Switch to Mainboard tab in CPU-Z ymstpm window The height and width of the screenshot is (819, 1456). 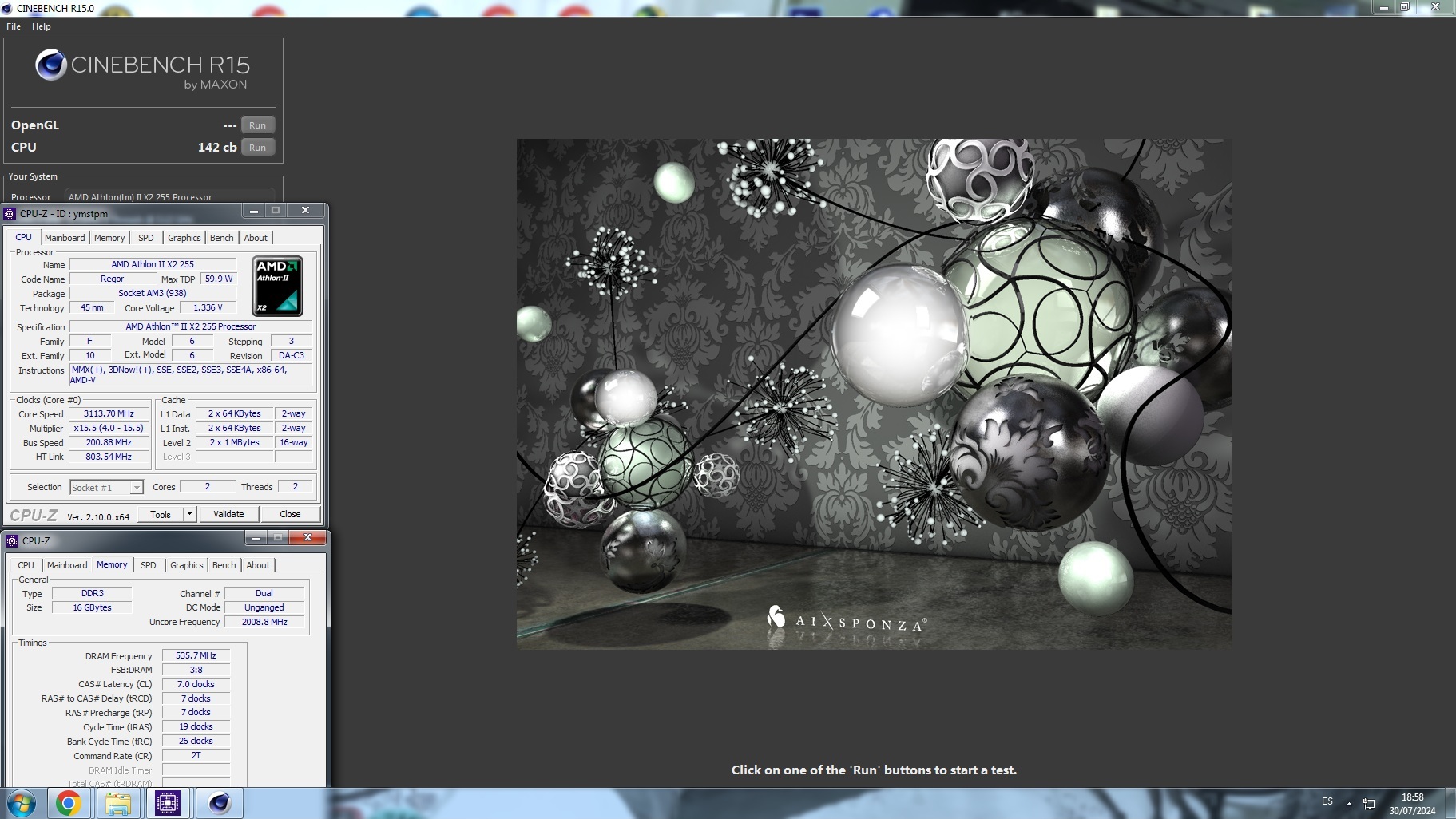[65, 238]
